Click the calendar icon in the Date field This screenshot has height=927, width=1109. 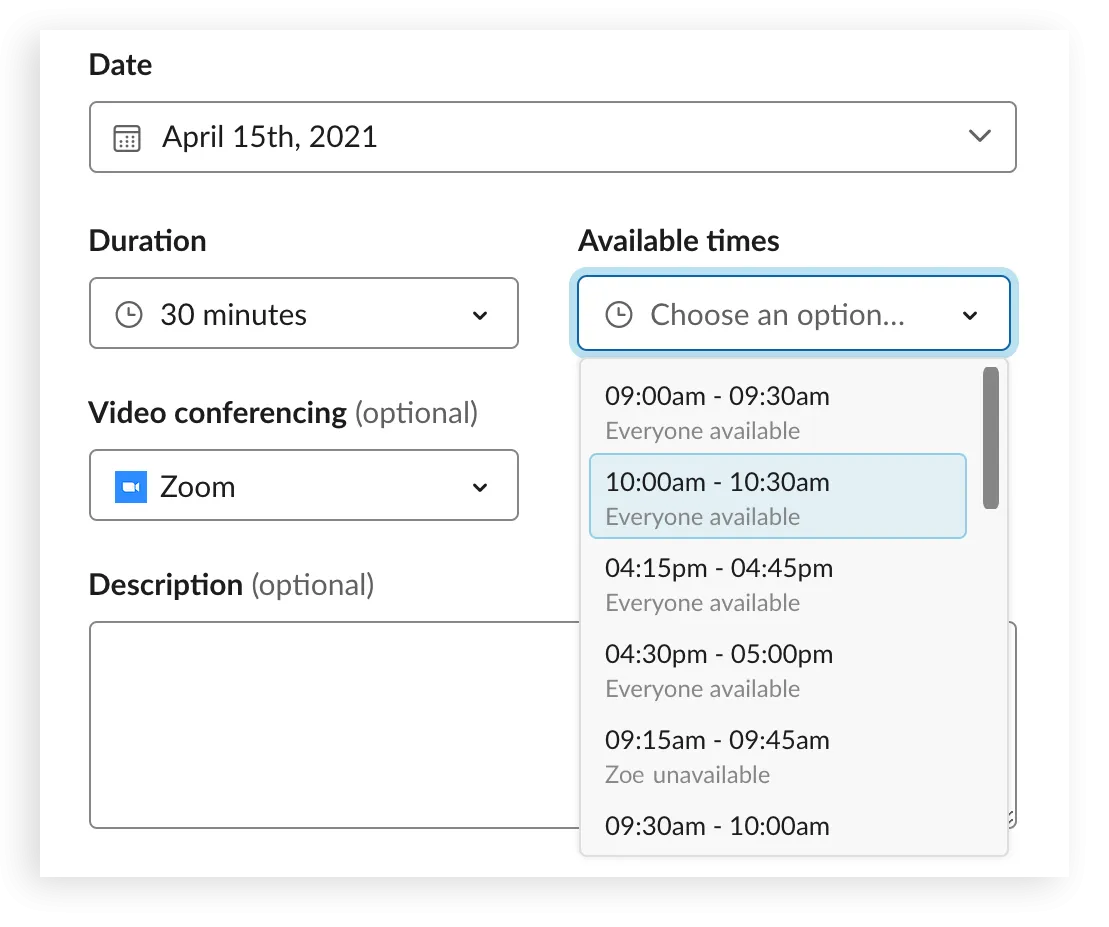pos(127,137)
